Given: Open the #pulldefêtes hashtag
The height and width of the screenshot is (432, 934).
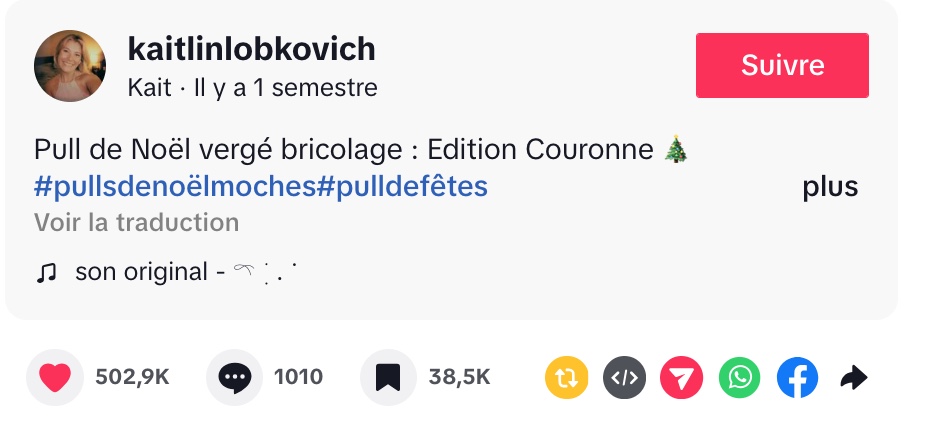Looking at the screenshot, I should point(402,187).
